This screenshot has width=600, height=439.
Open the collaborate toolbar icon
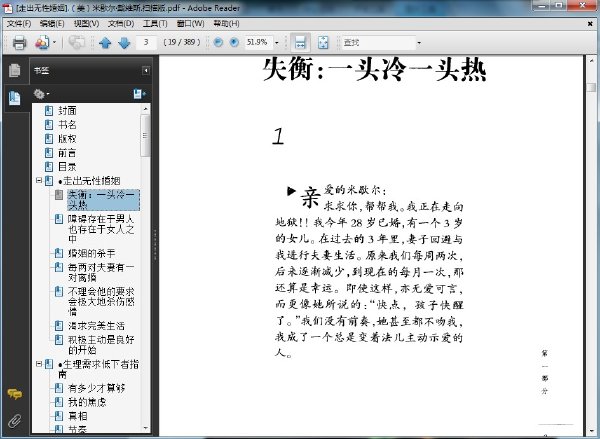[42, 42]
